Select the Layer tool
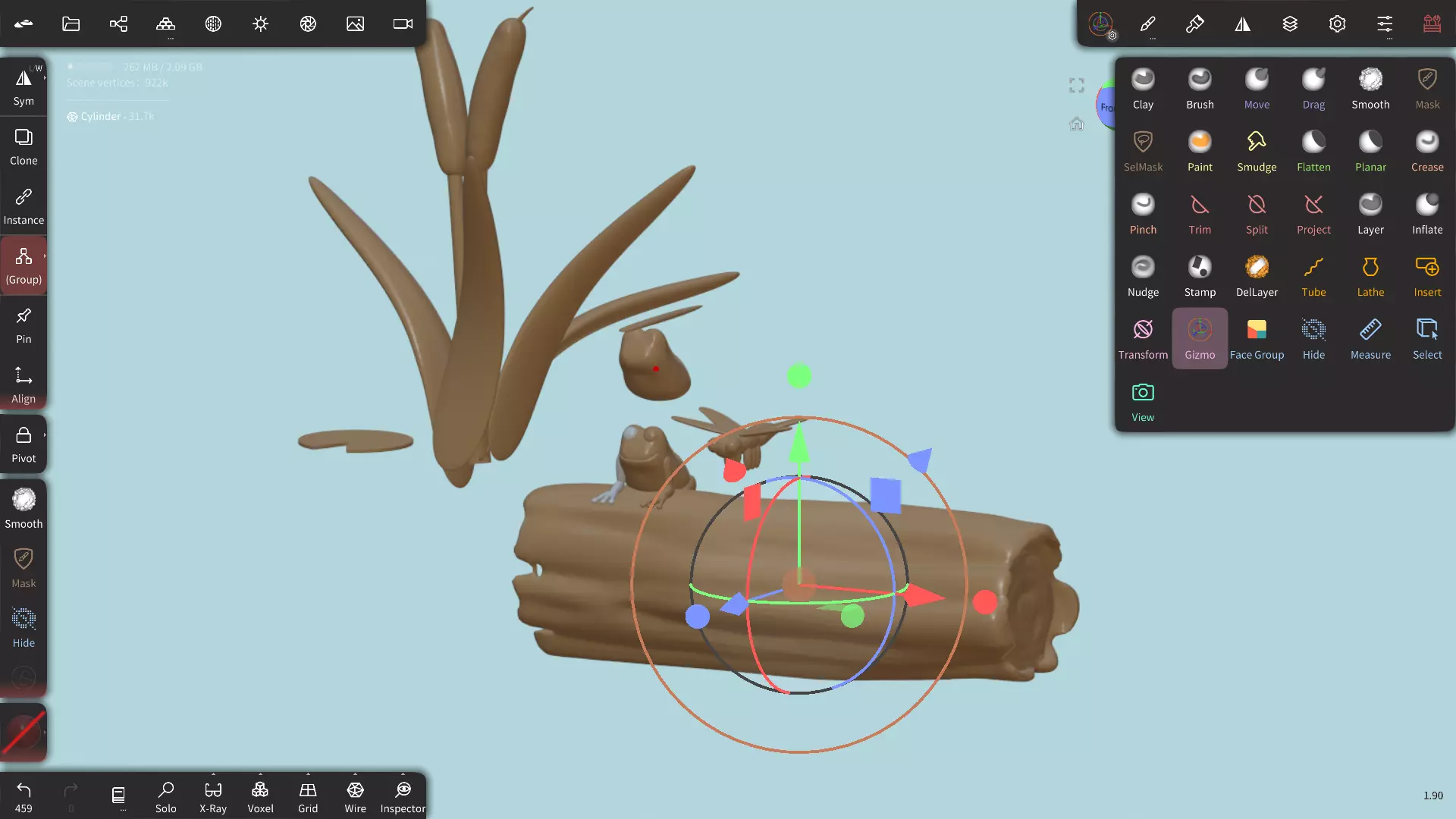Screen dimensions: 1456x819 click(1370, 214)
